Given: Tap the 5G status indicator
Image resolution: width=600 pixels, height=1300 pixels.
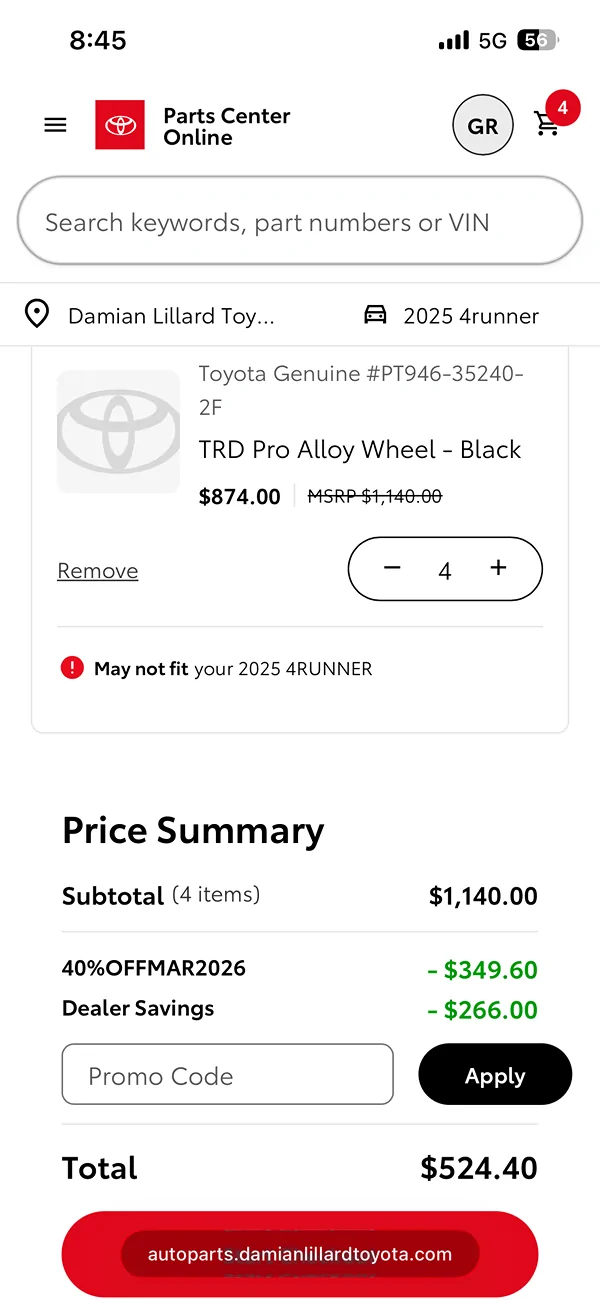Looking at the screenshot, I should (x=490, y=40).
